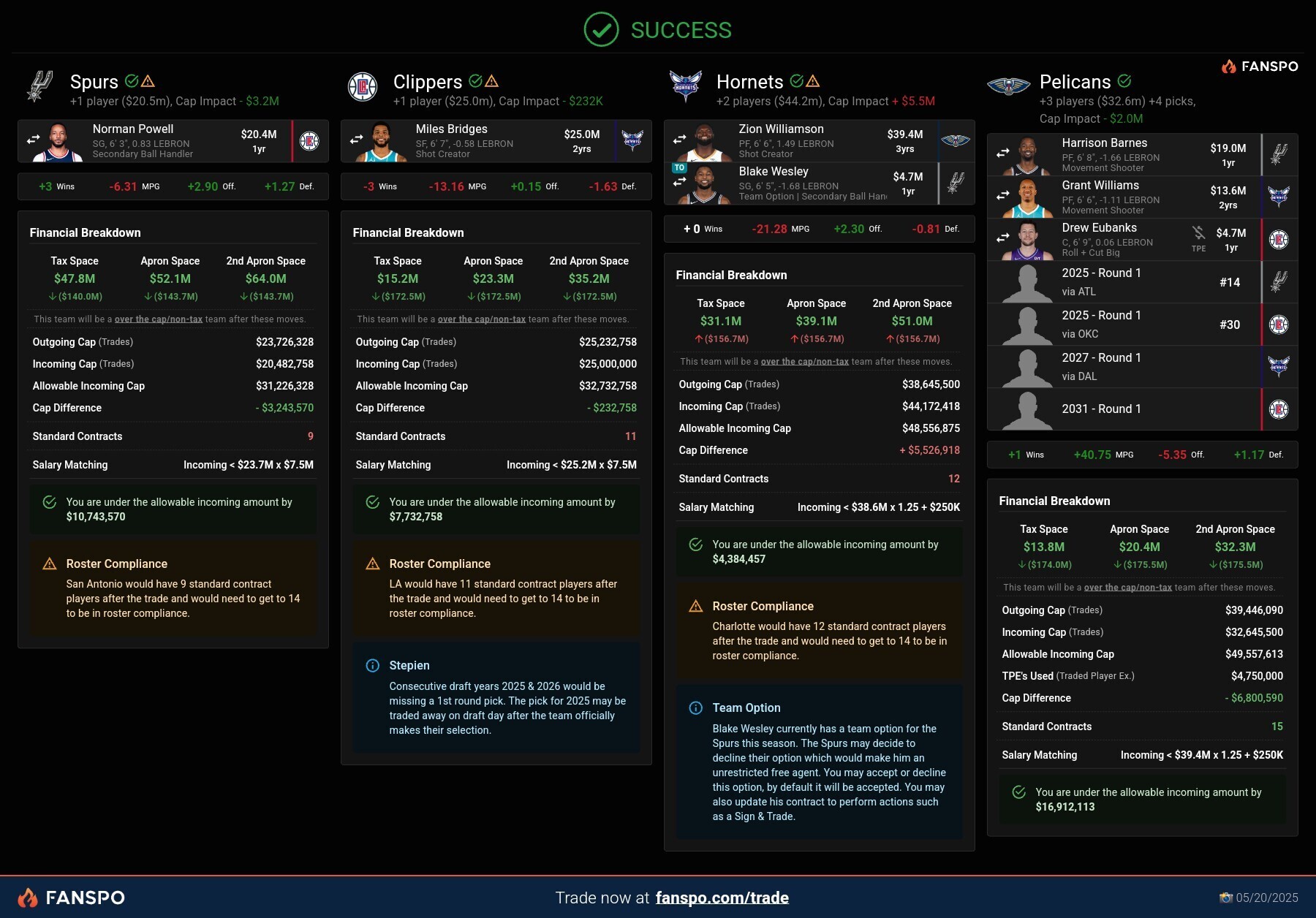The width and height of the screenshot is (1316, 918).
Task: Click the swap arrows on Norman Powell's row
Action: click(x=34, y=139)
